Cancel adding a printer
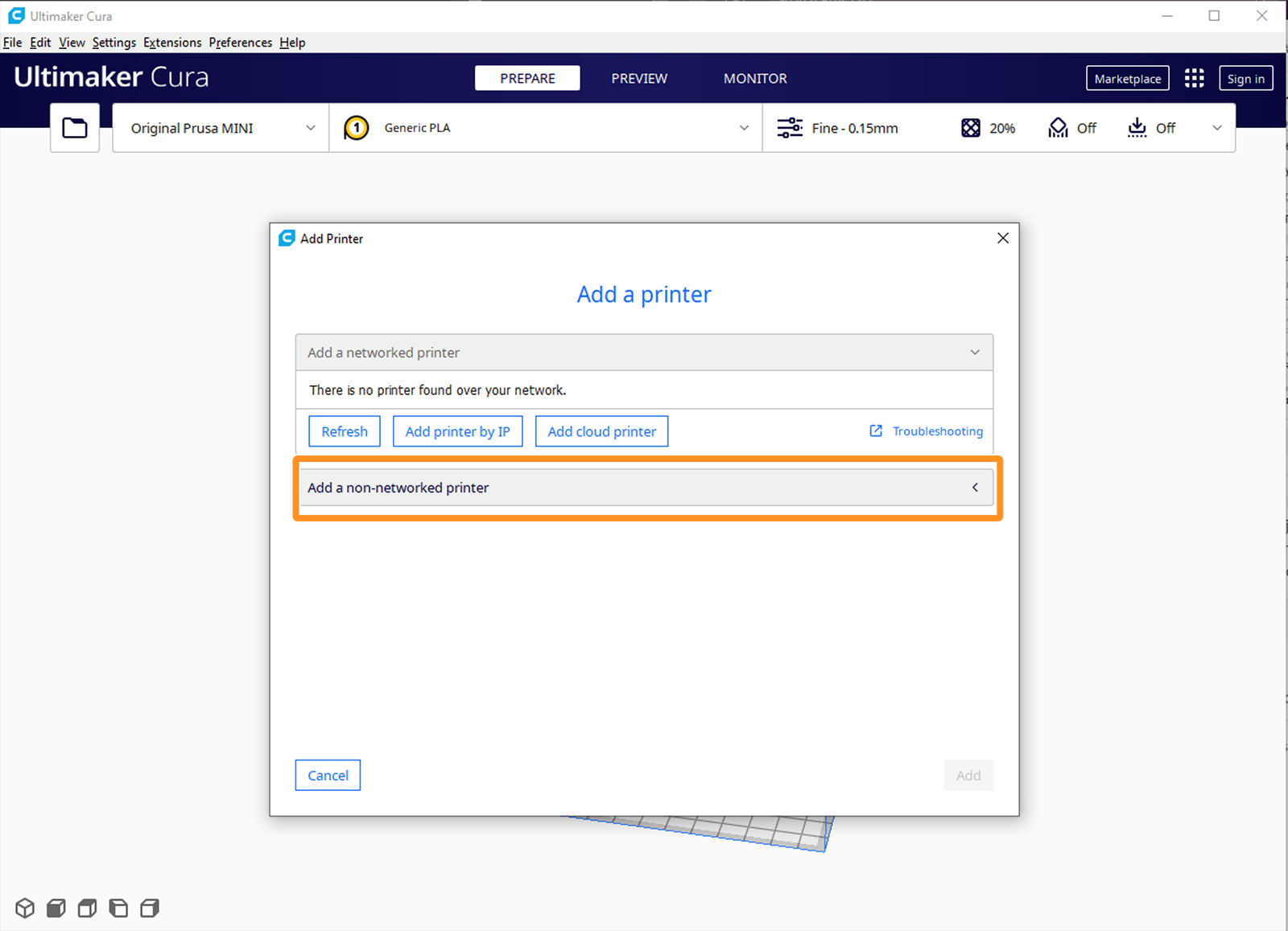1288x931 pixels. (328, 775)
